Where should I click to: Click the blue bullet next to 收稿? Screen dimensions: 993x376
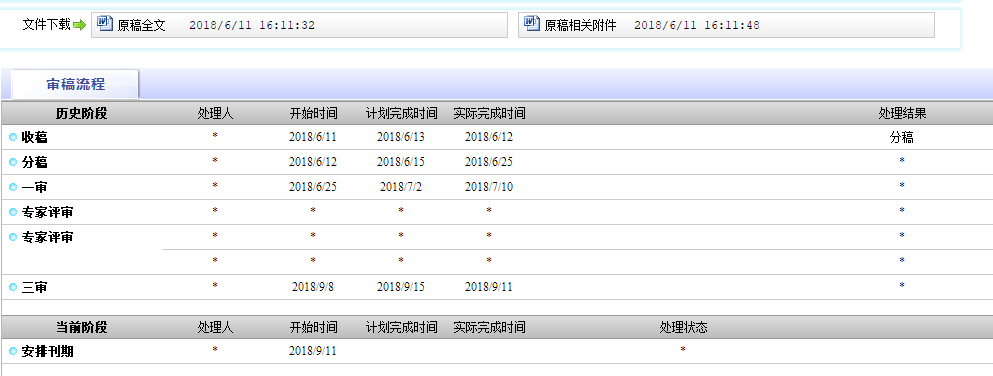pyautogui.click(x=13, y=137)
